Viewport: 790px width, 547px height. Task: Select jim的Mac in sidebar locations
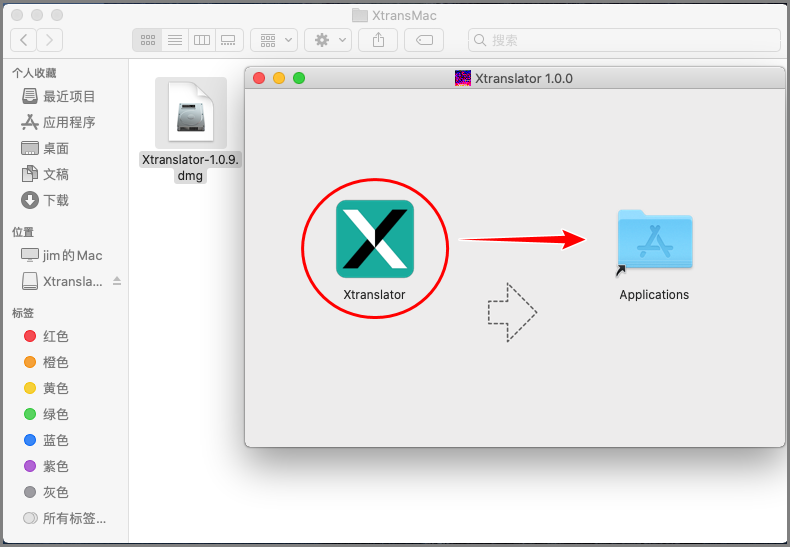pos(64,255)
